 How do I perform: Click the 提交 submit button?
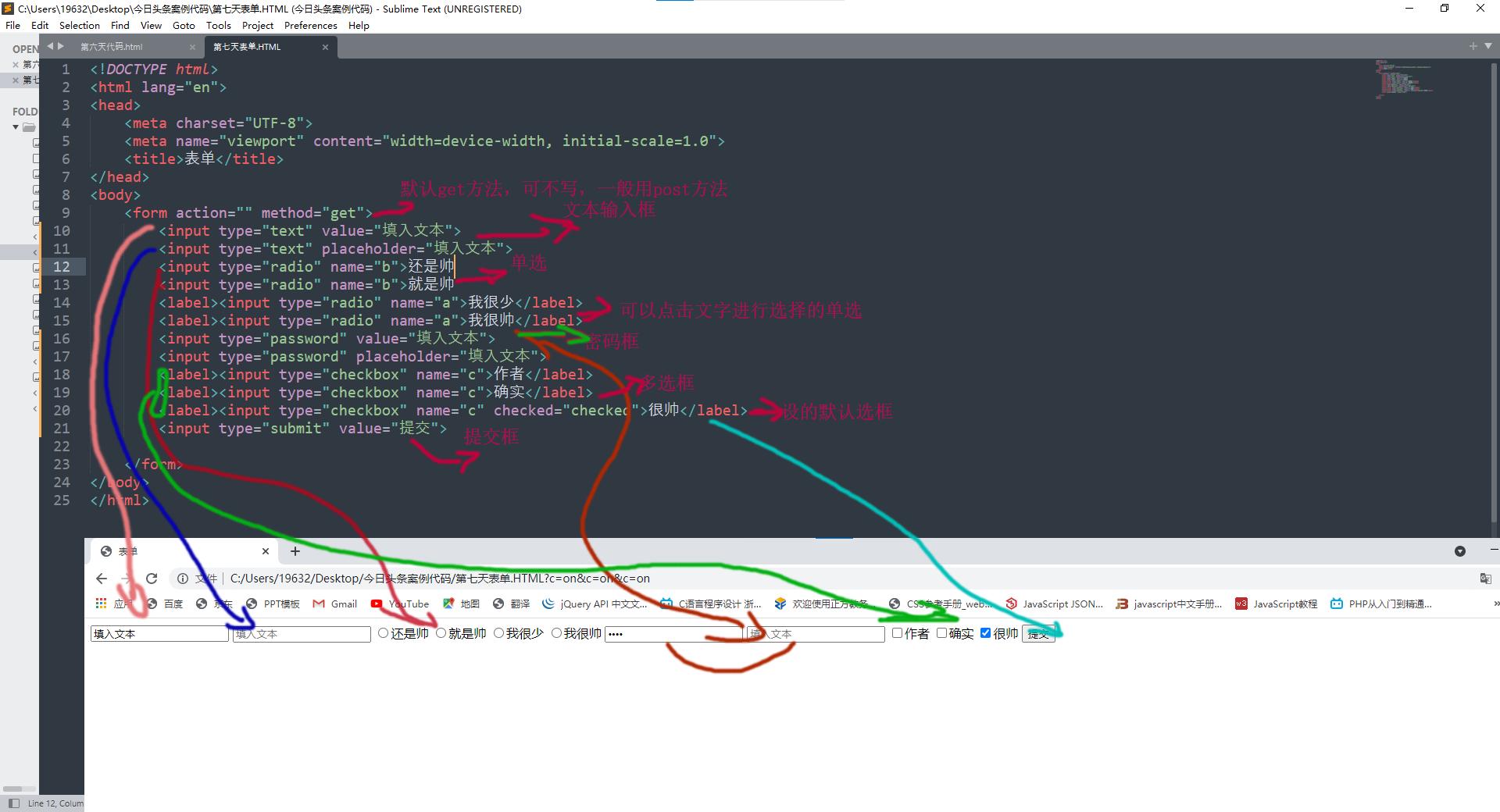coord(1038,634)
